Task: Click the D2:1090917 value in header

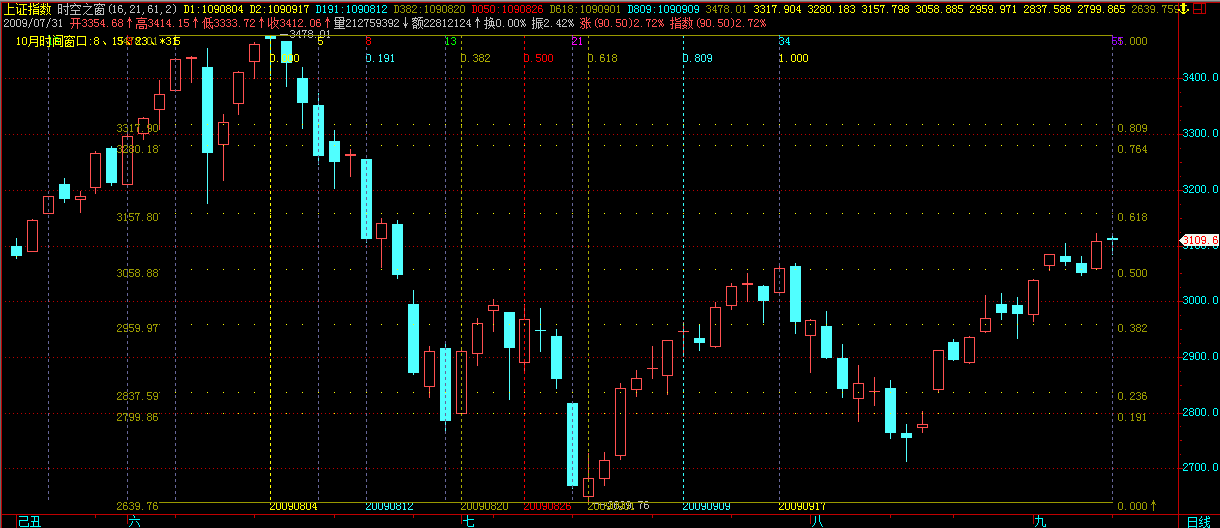Action: click(281, 8)
